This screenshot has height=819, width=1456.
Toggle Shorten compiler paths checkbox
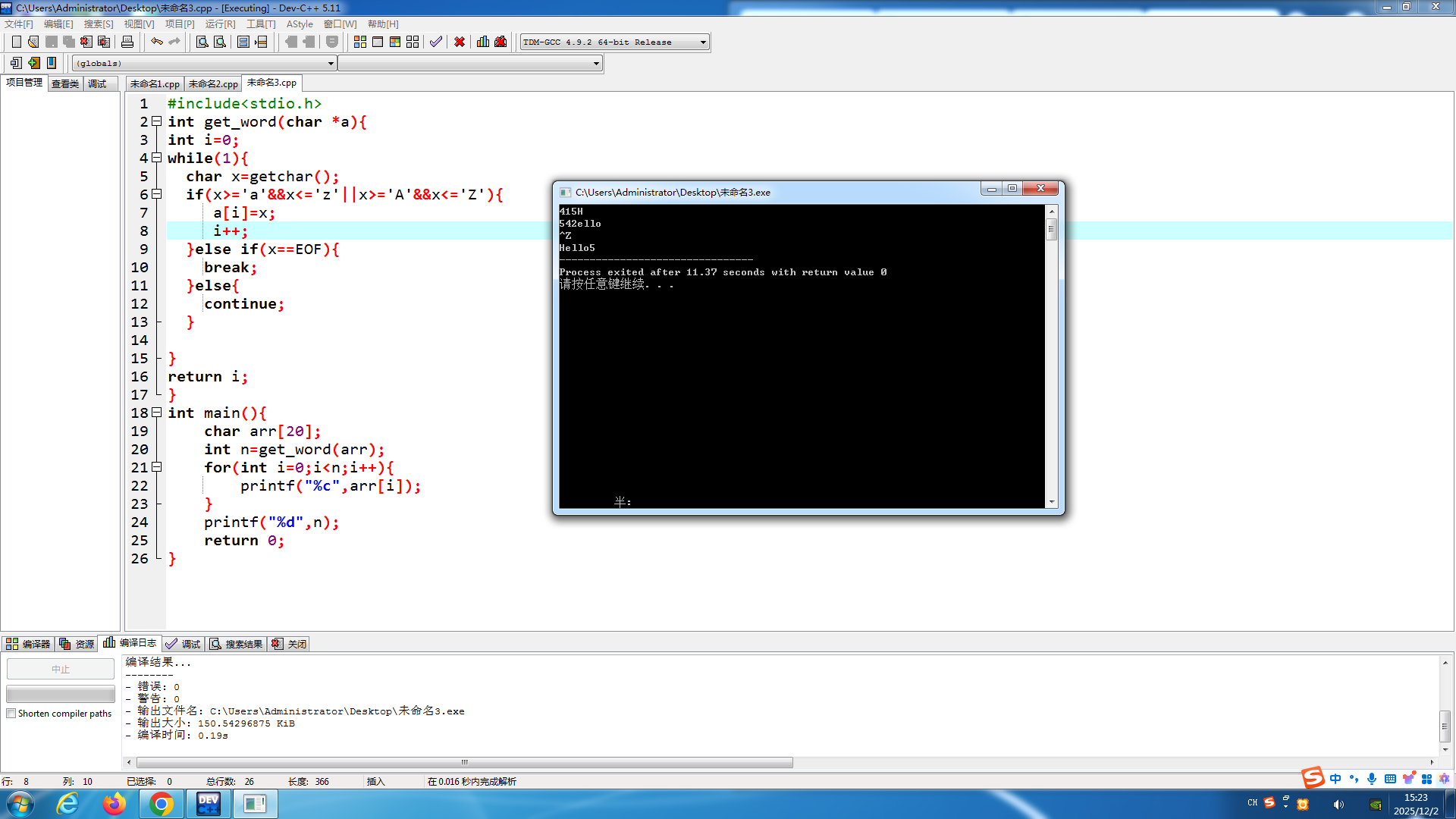[x=11, y=714]
